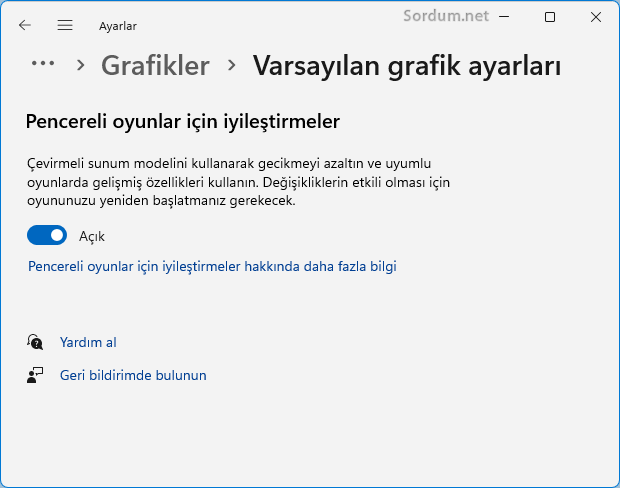Image resolution: width=620 pixels, height=488 pixels.
Task: Maximize the Ayarlar window
Action: coord(550,17)
